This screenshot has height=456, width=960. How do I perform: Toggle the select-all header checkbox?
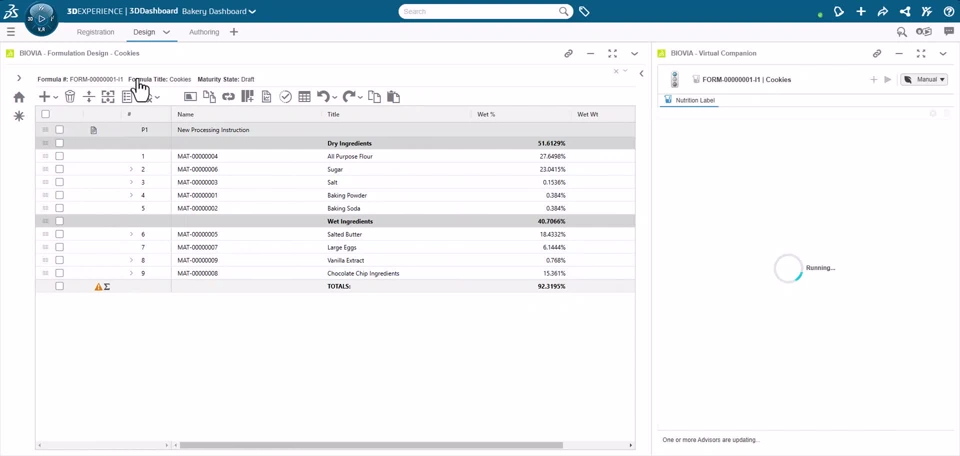[x=45, y=114]
